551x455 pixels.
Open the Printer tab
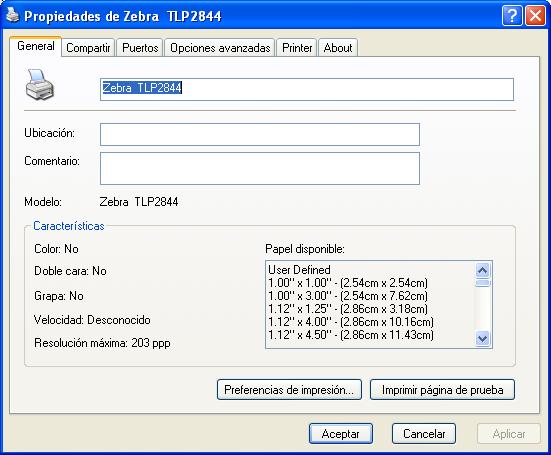297,48
